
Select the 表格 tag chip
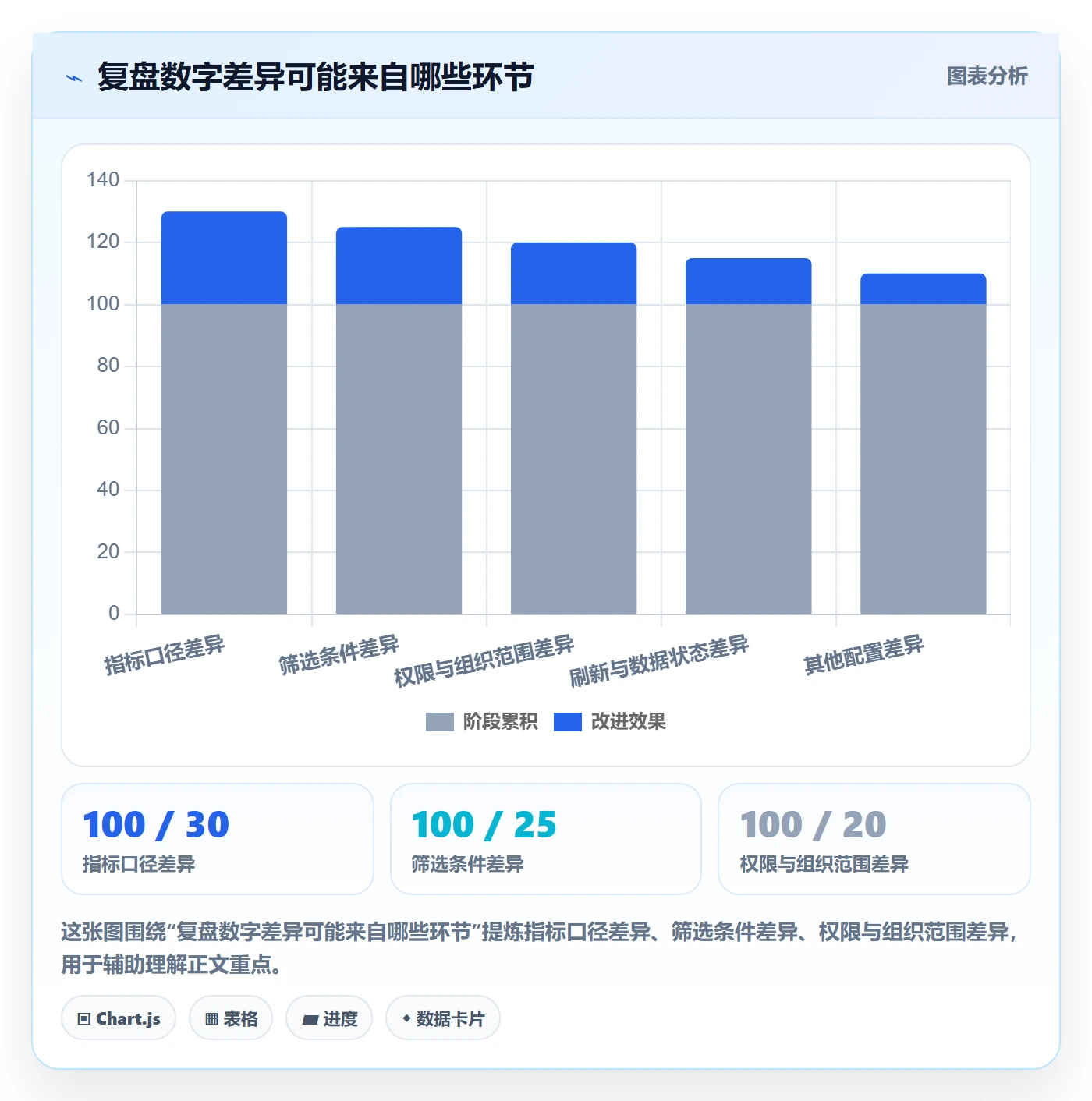(231, 1018)
